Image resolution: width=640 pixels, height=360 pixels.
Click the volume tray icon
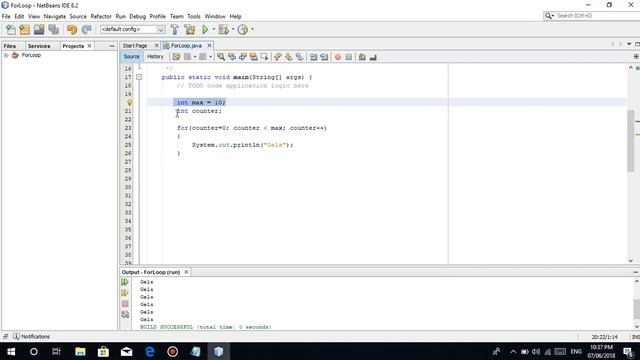coord(536,351)
